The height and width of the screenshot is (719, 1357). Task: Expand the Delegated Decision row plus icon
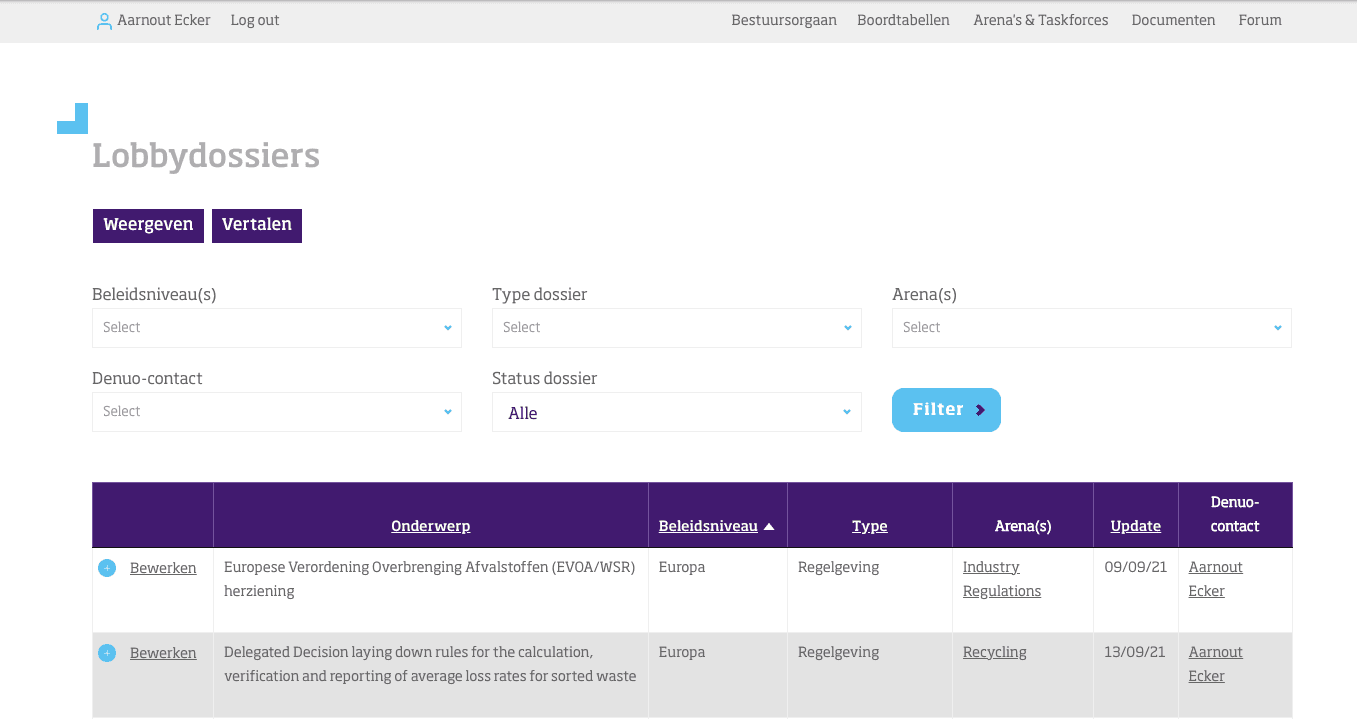[x=107, y=653]
